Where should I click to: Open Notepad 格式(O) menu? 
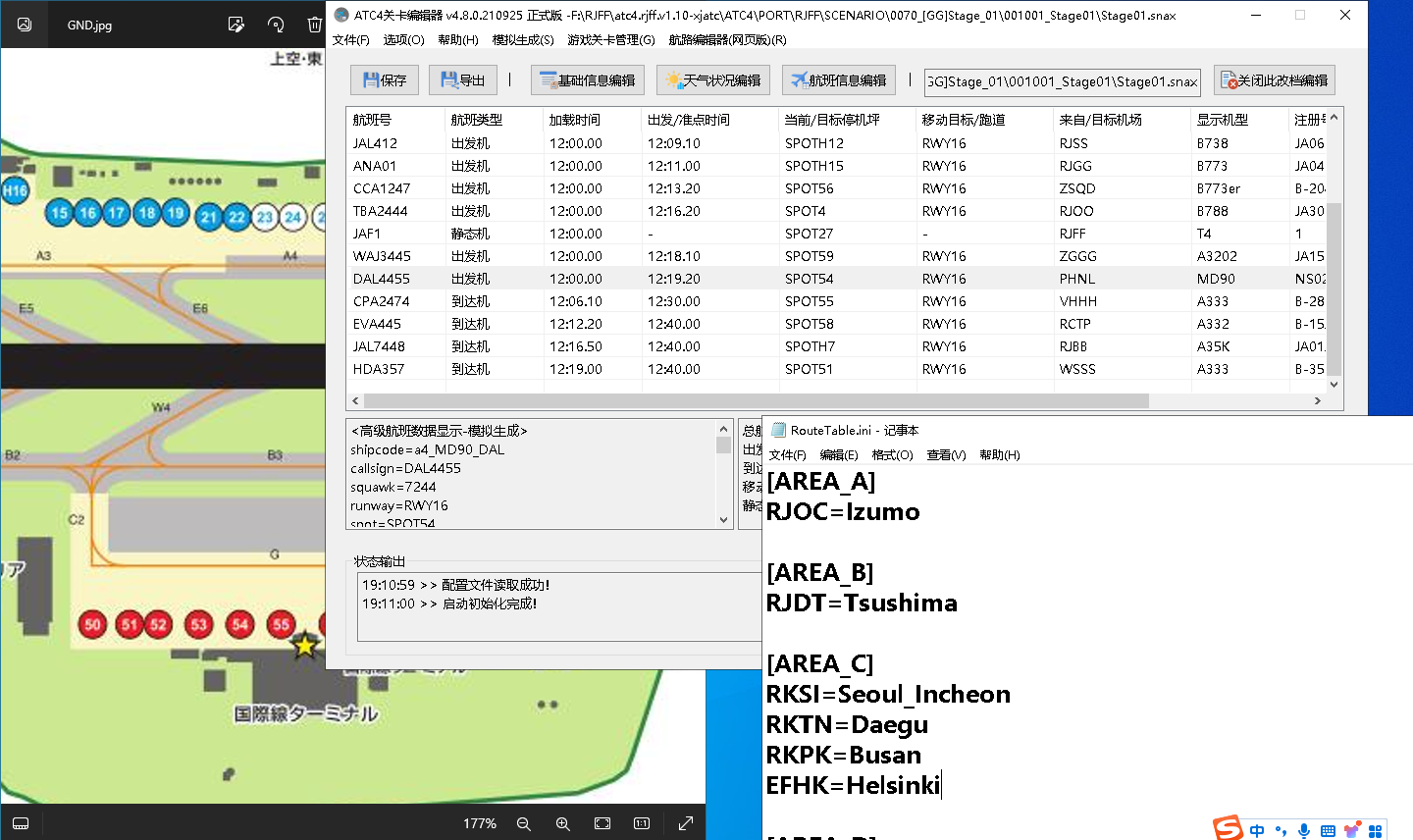(893, 455)
